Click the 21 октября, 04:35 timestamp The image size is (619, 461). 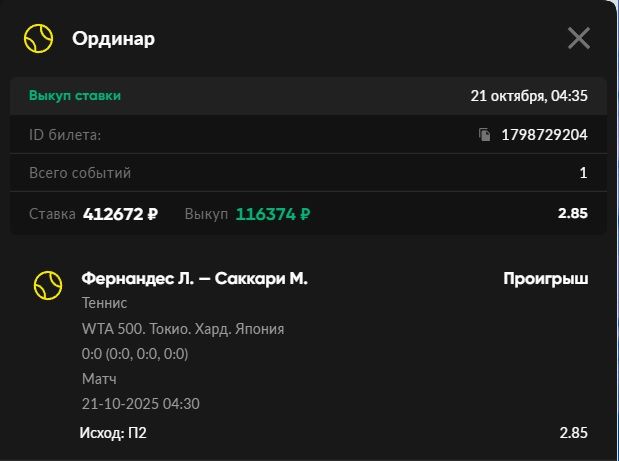(x=529, y=96)
